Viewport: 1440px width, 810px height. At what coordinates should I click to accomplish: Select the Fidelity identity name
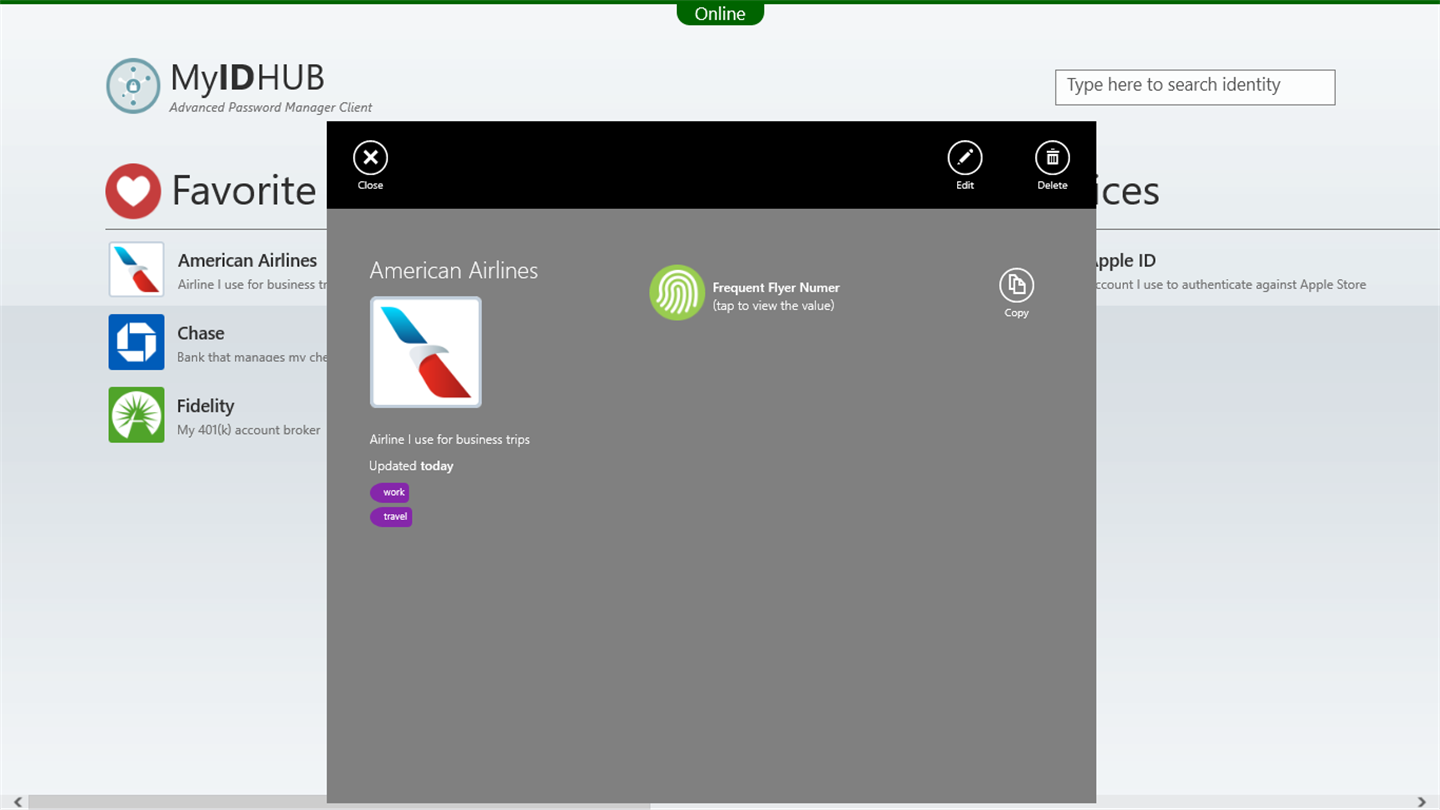point(206,406)
